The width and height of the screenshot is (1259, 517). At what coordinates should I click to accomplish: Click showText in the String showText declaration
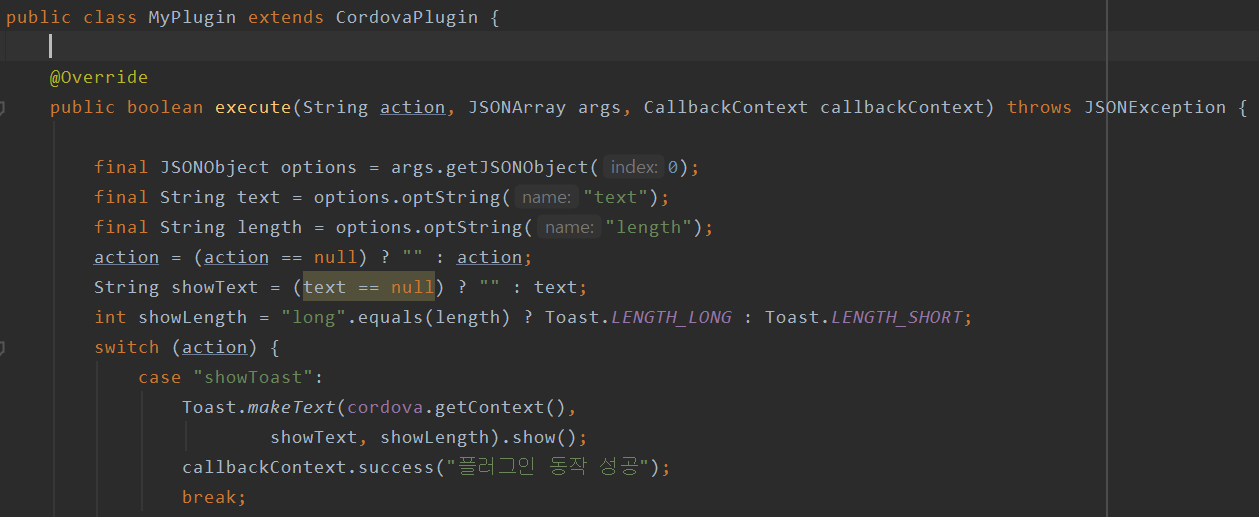[x=215, y=287]
